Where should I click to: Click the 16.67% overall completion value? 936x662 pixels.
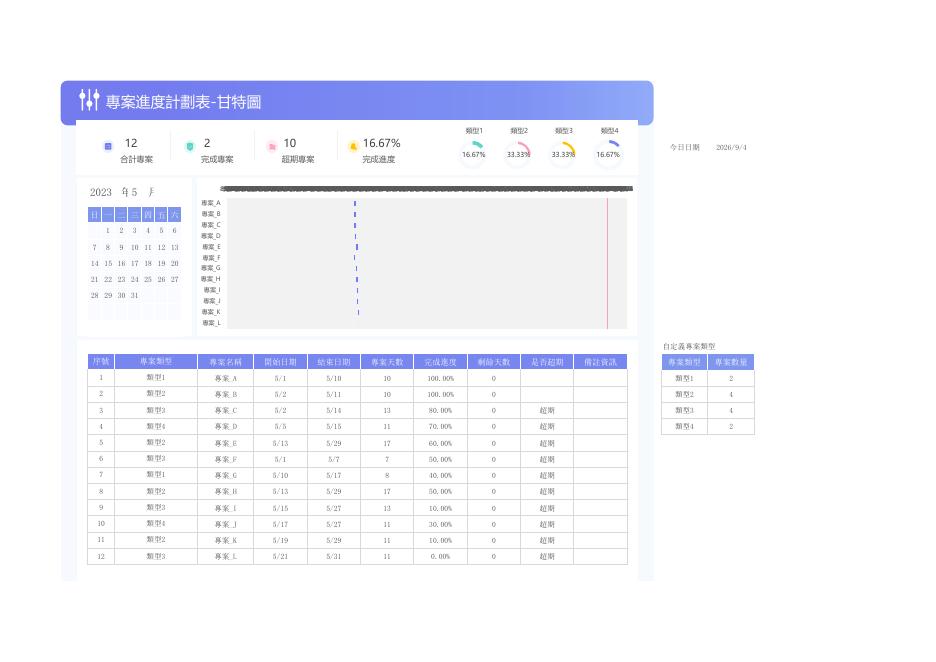tap(381, 143)
